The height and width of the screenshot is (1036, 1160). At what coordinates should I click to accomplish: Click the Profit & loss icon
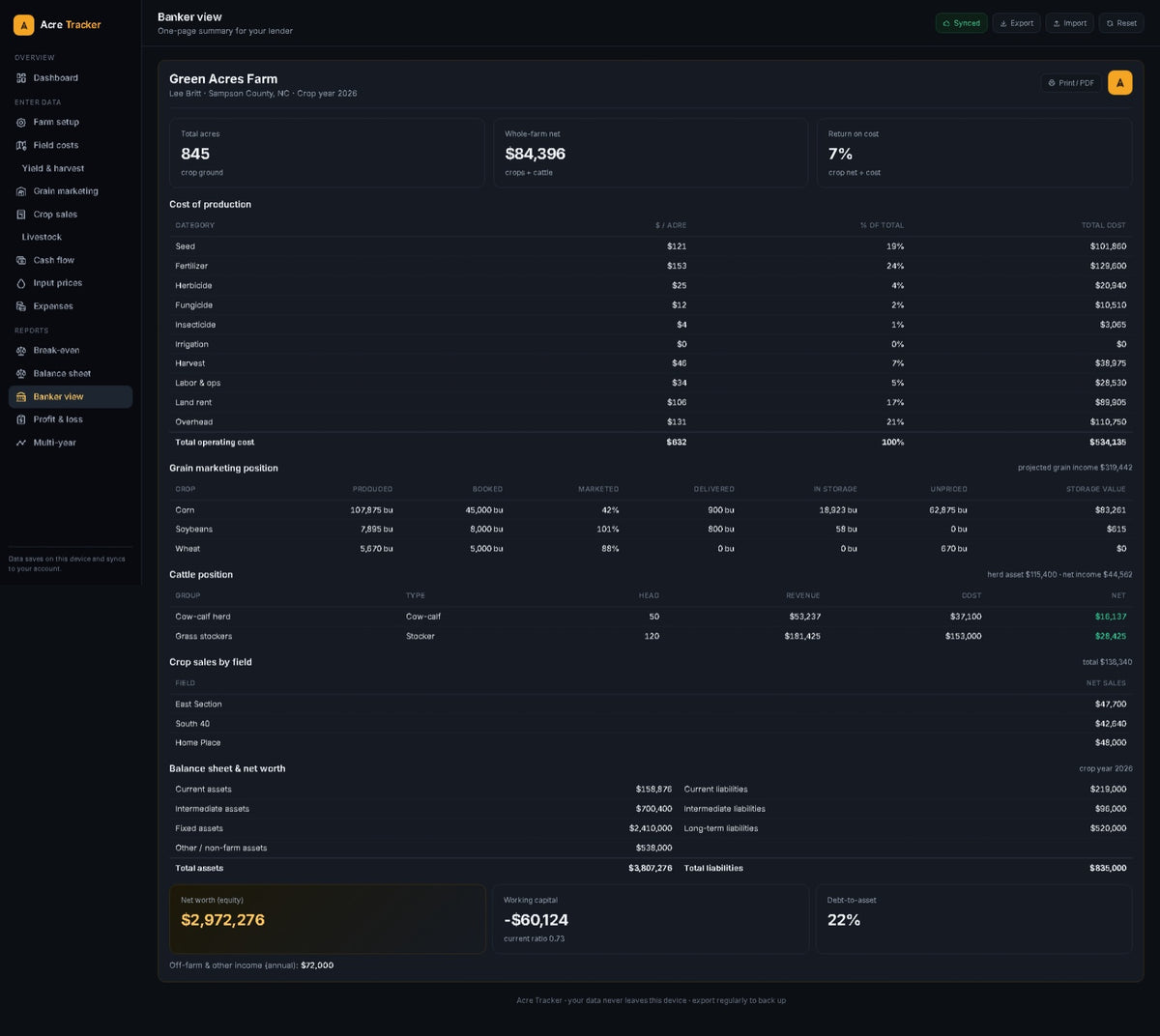coord(21,419)
